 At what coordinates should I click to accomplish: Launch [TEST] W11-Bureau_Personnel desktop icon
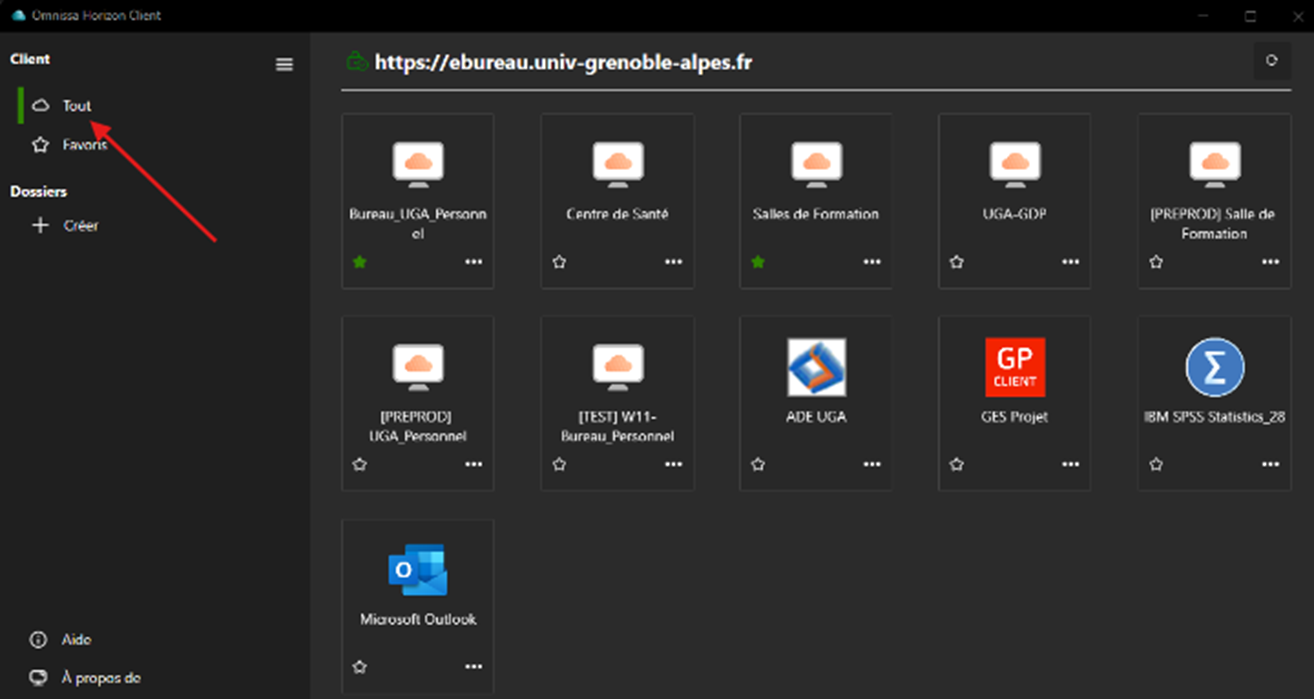coord(617,367)
